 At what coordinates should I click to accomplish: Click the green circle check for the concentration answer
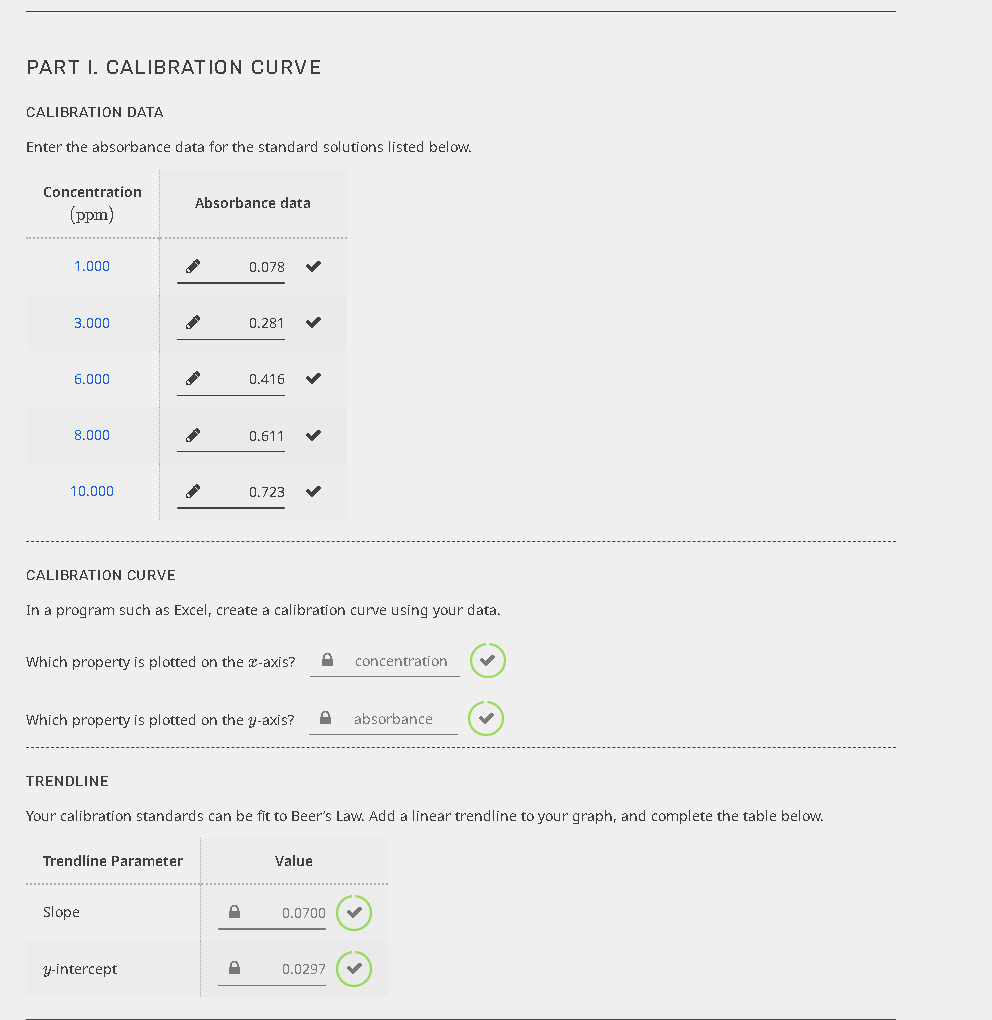(x=488, y=660)
